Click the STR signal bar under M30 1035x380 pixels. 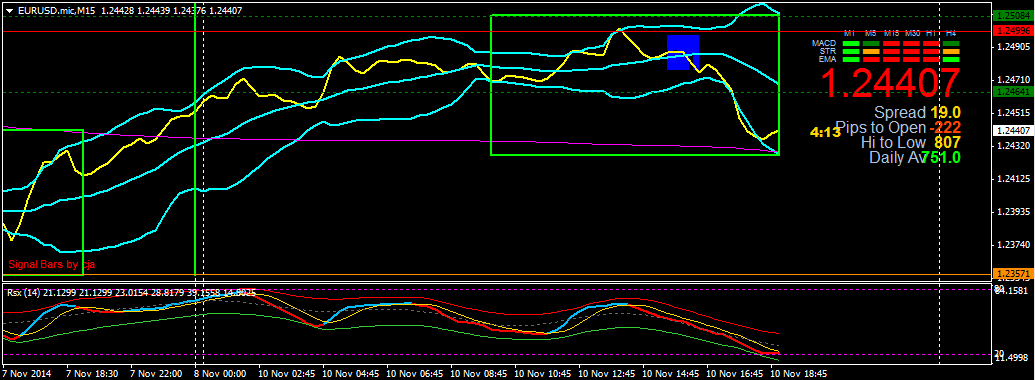coord(912,51)
